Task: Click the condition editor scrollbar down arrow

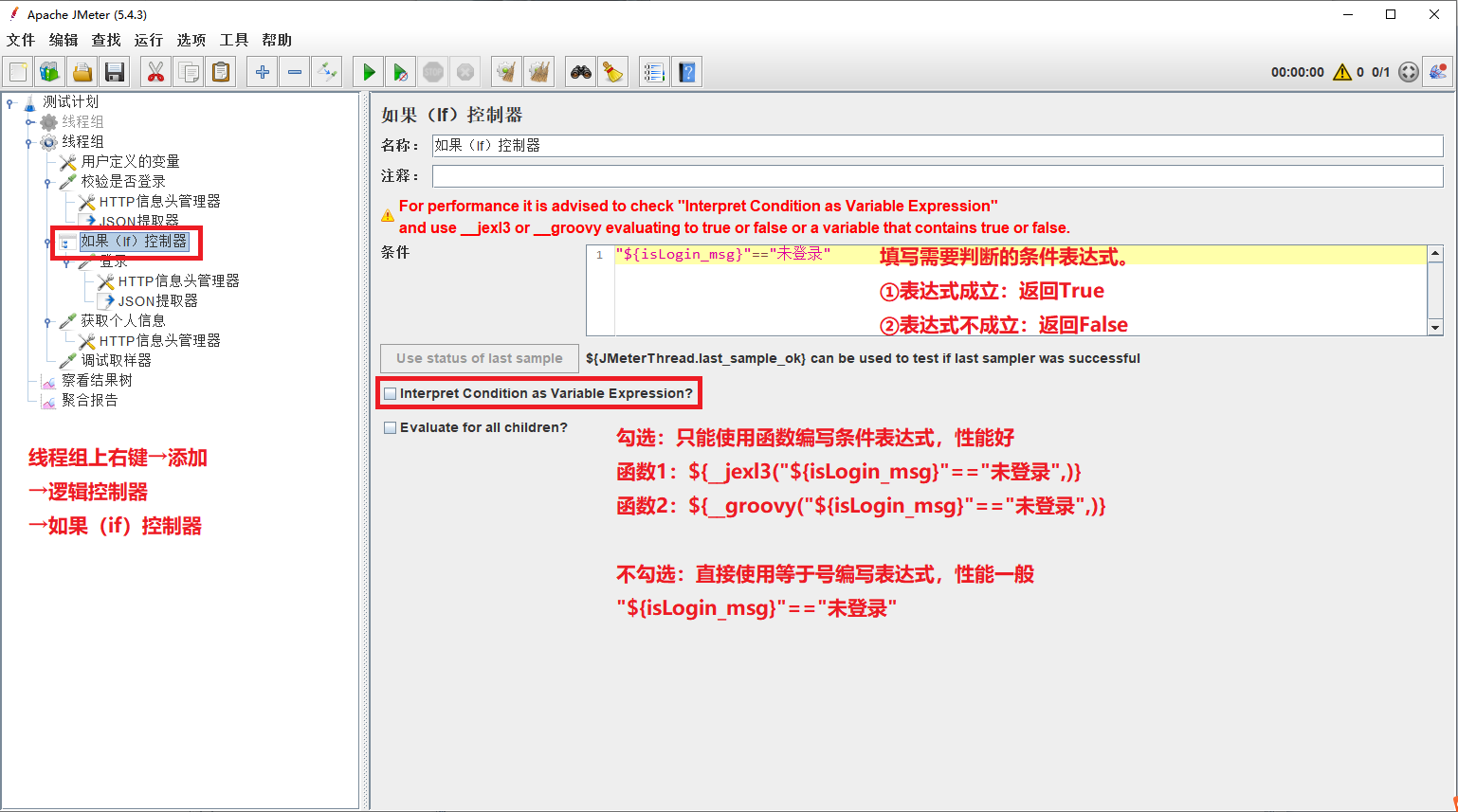Action: point(1435,328)
